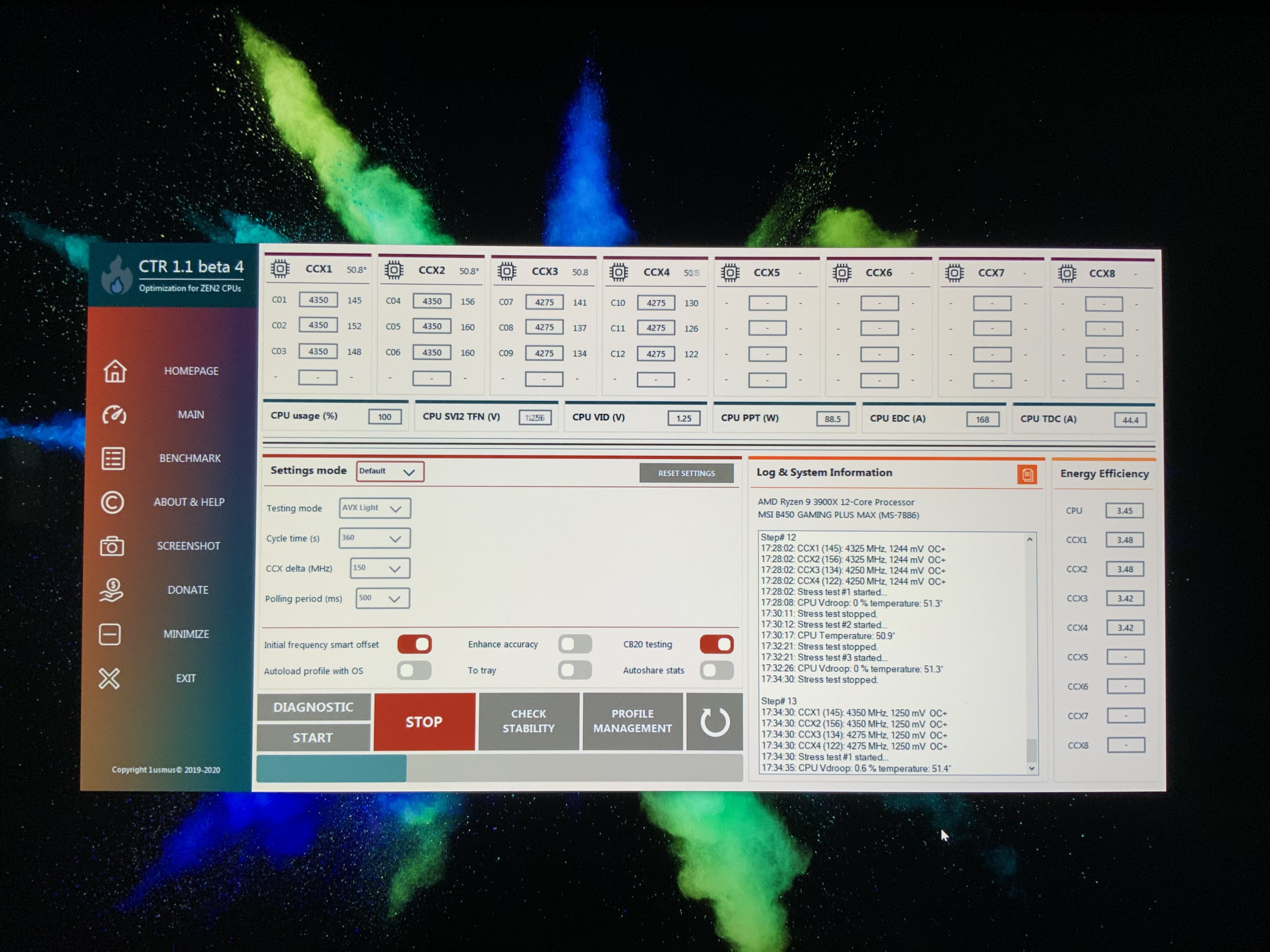Click the log scrollbar thumb

click(x=1032, y=750)
